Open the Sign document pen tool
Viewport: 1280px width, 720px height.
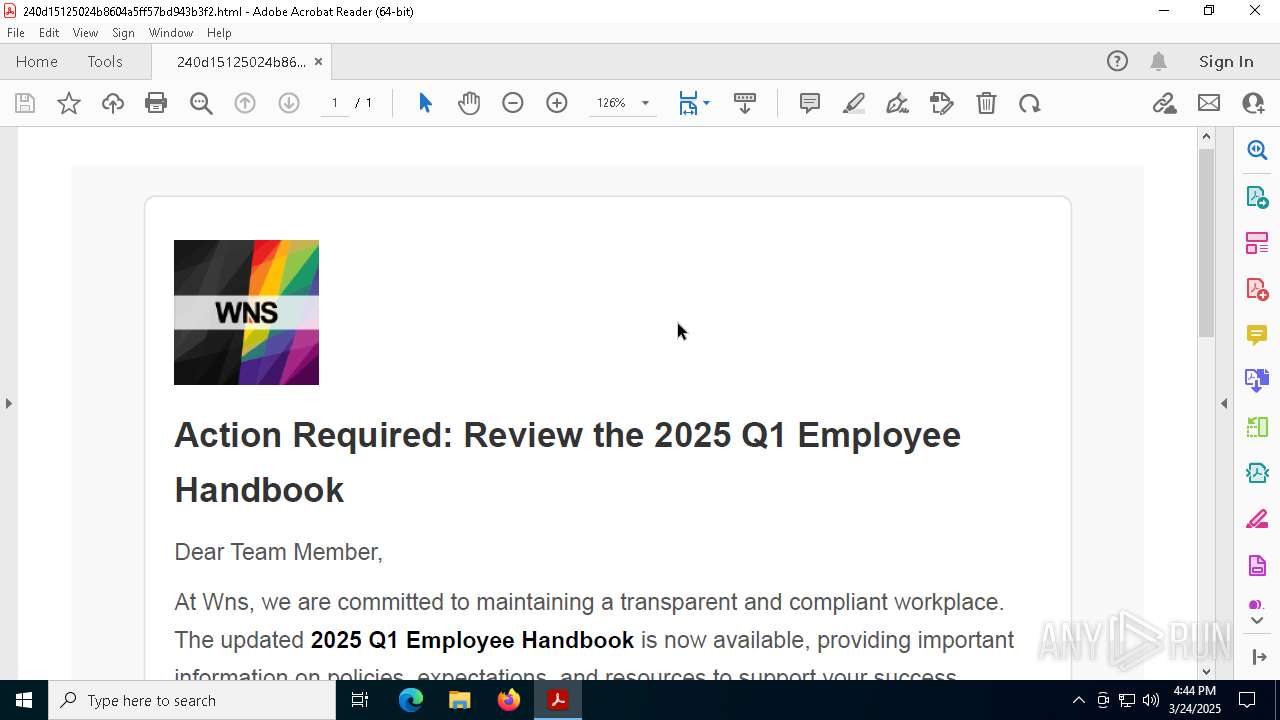click(x=898, y=103)
